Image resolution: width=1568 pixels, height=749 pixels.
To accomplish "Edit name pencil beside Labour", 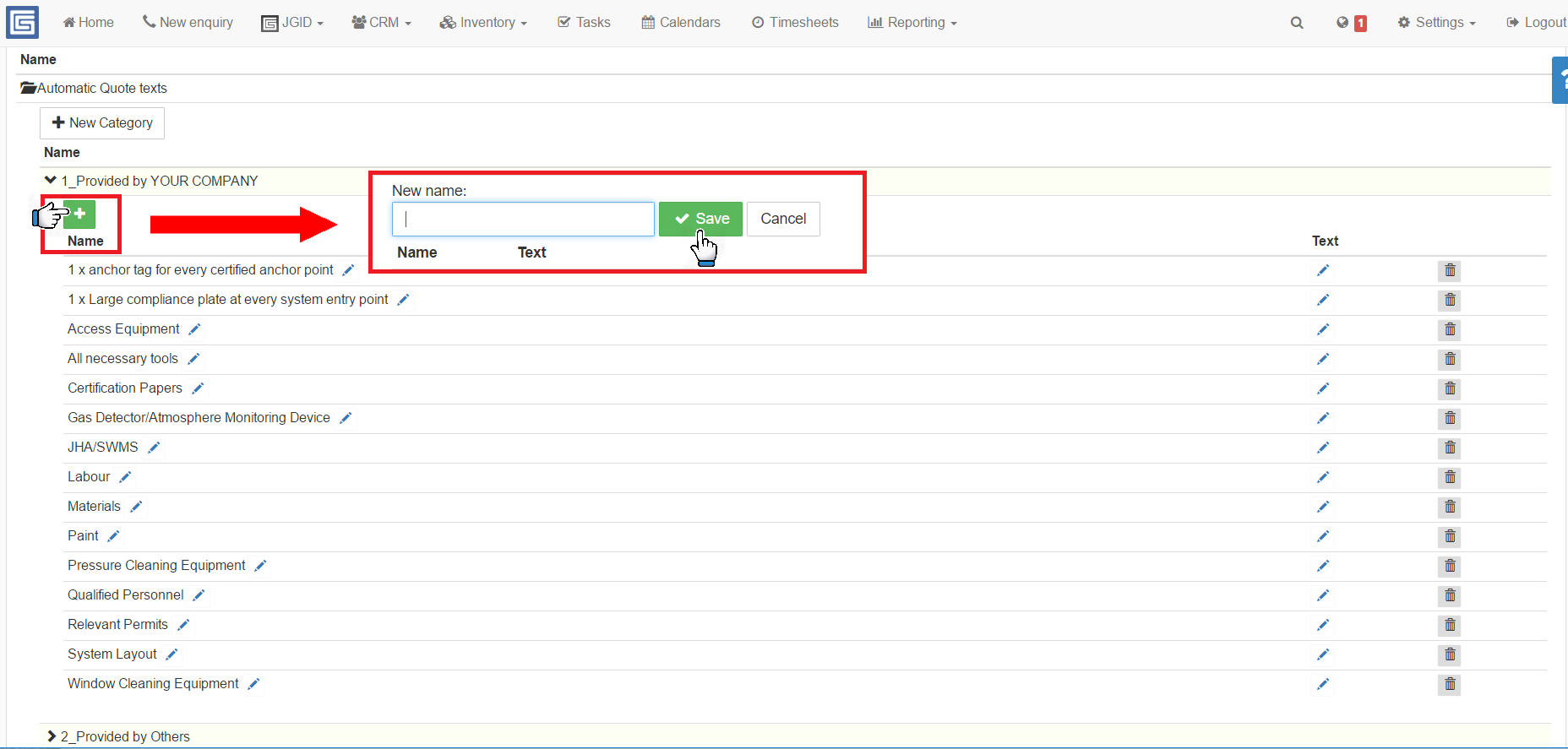I will point(125,477).
